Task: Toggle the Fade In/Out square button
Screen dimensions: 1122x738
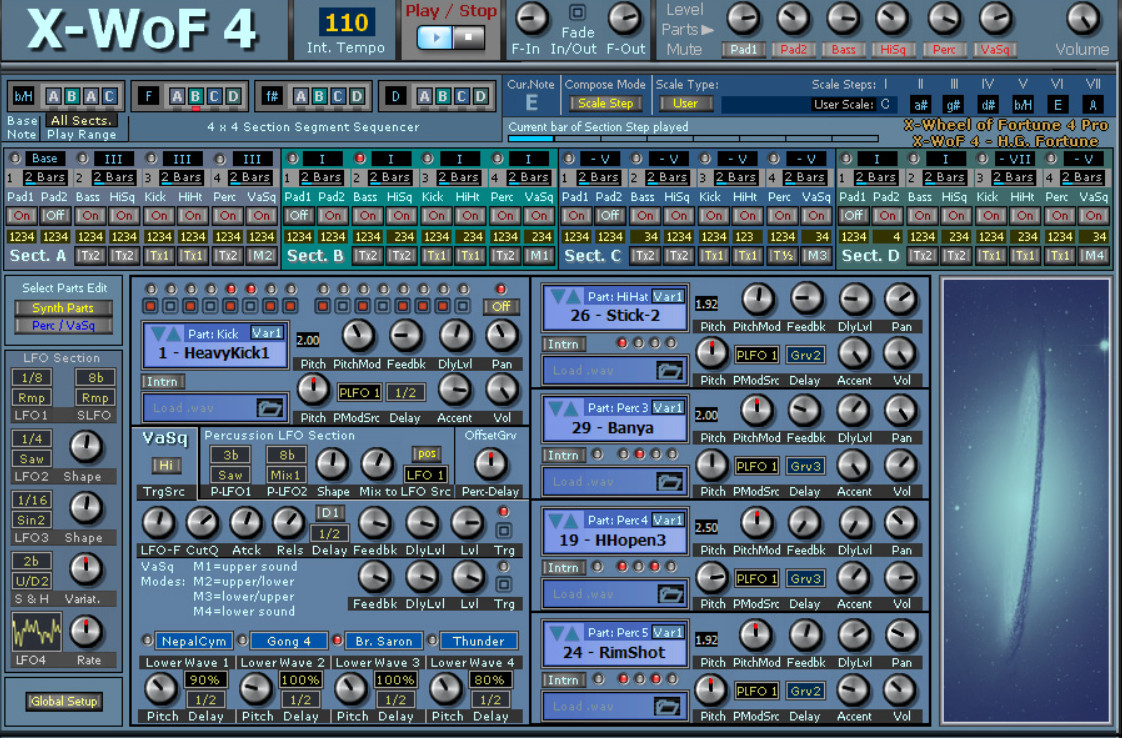Action: pos(577,12)
